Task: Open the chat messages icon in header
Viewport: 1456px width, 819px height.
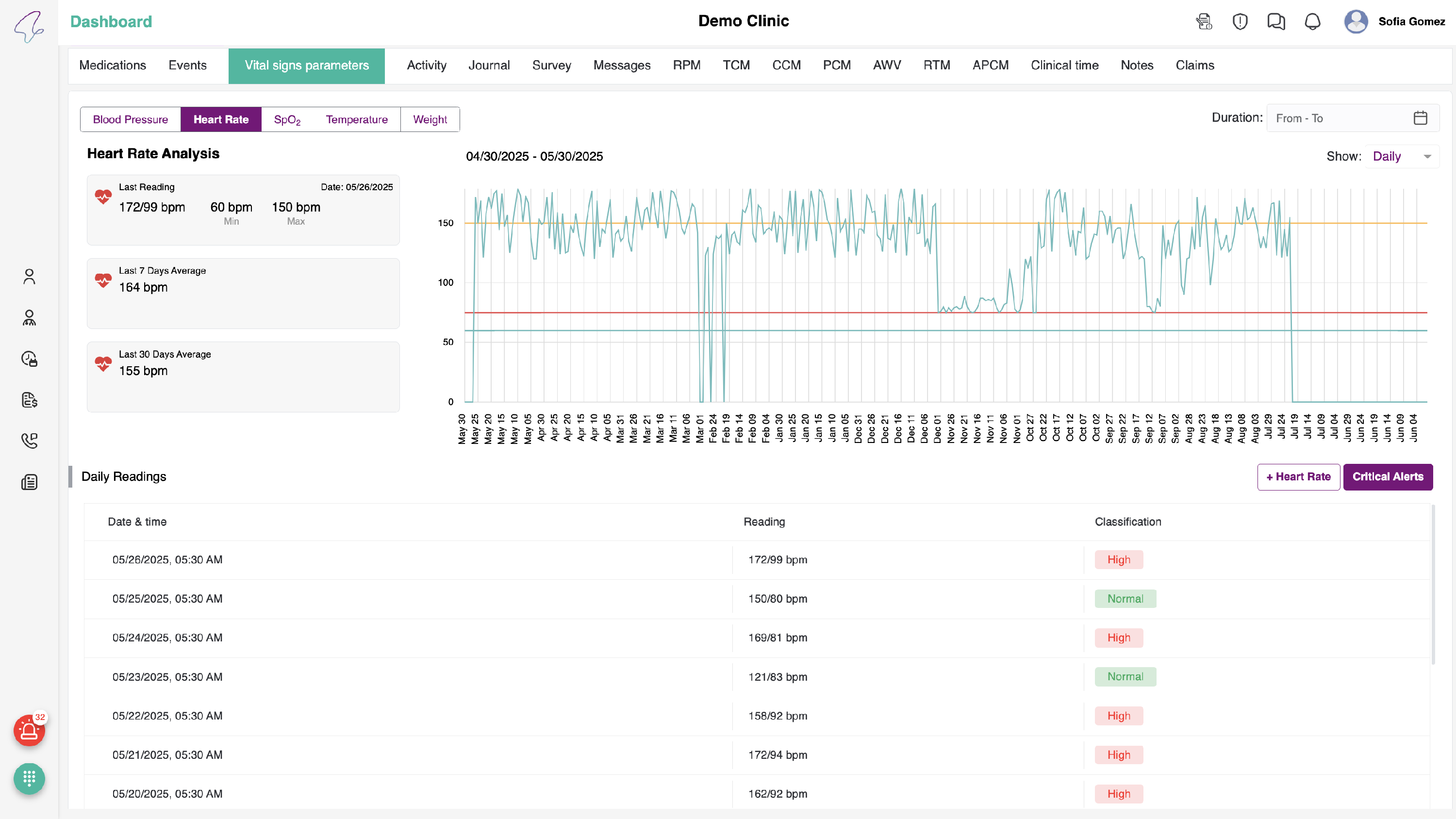Action: (x=1275, y=21)
